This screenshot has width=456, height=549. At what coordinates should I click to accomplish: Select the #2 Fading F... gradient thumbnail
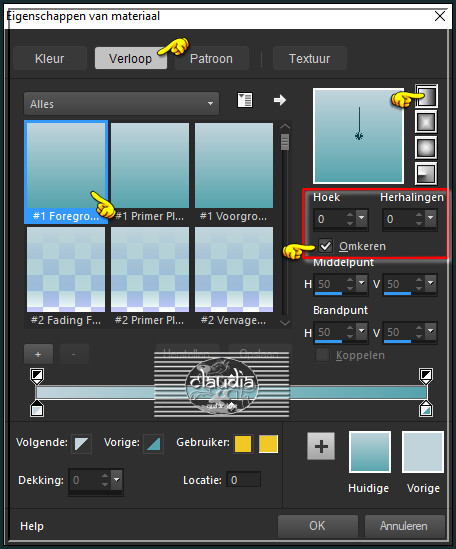(66, 277)
